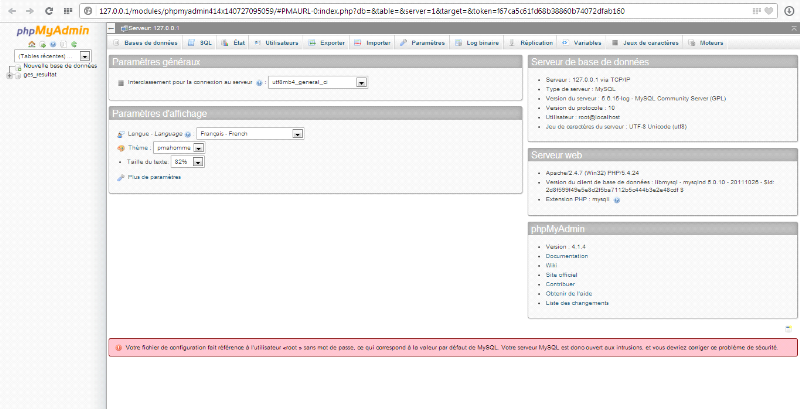Click the ges_resultat database icon
Screen dimensions: 800x409
(18, 75)
